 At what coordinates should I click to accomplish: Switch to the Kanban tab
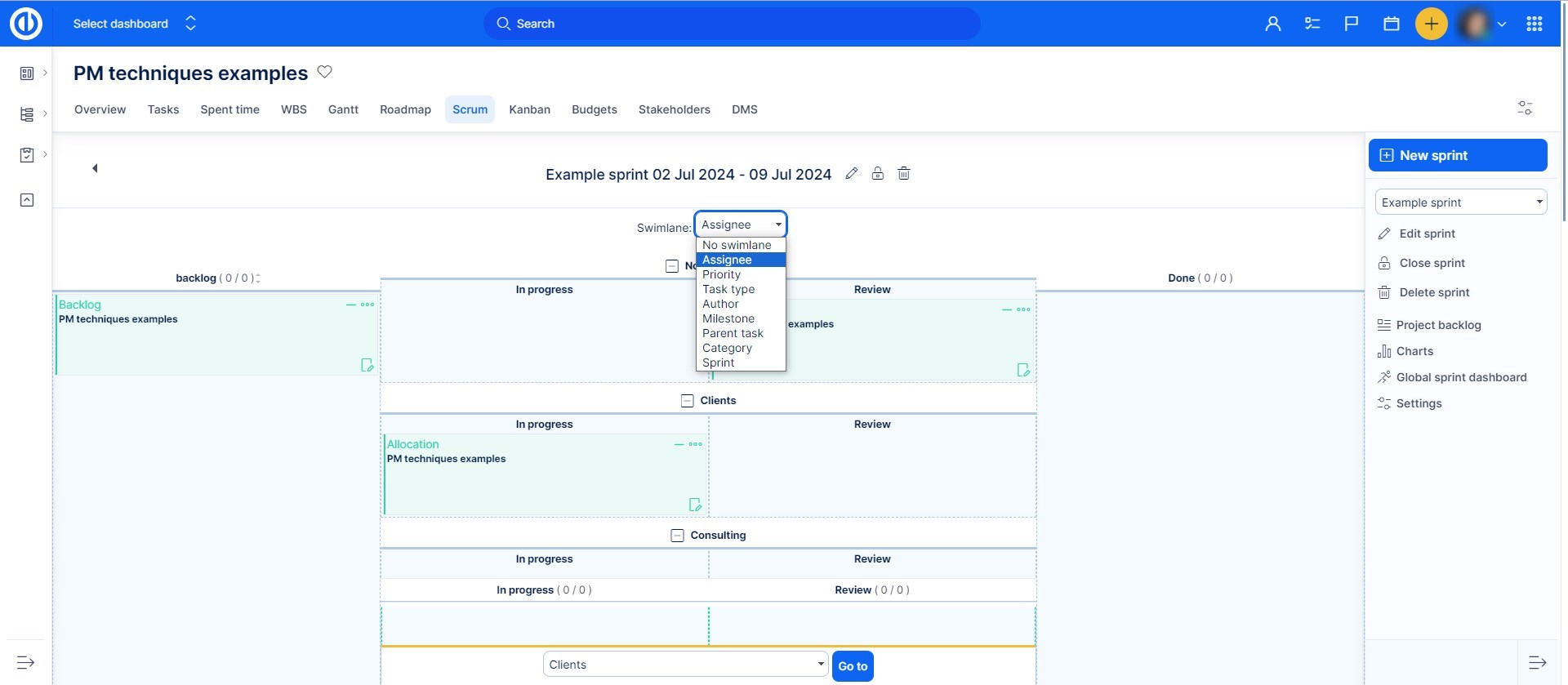[x=529, y=109]
